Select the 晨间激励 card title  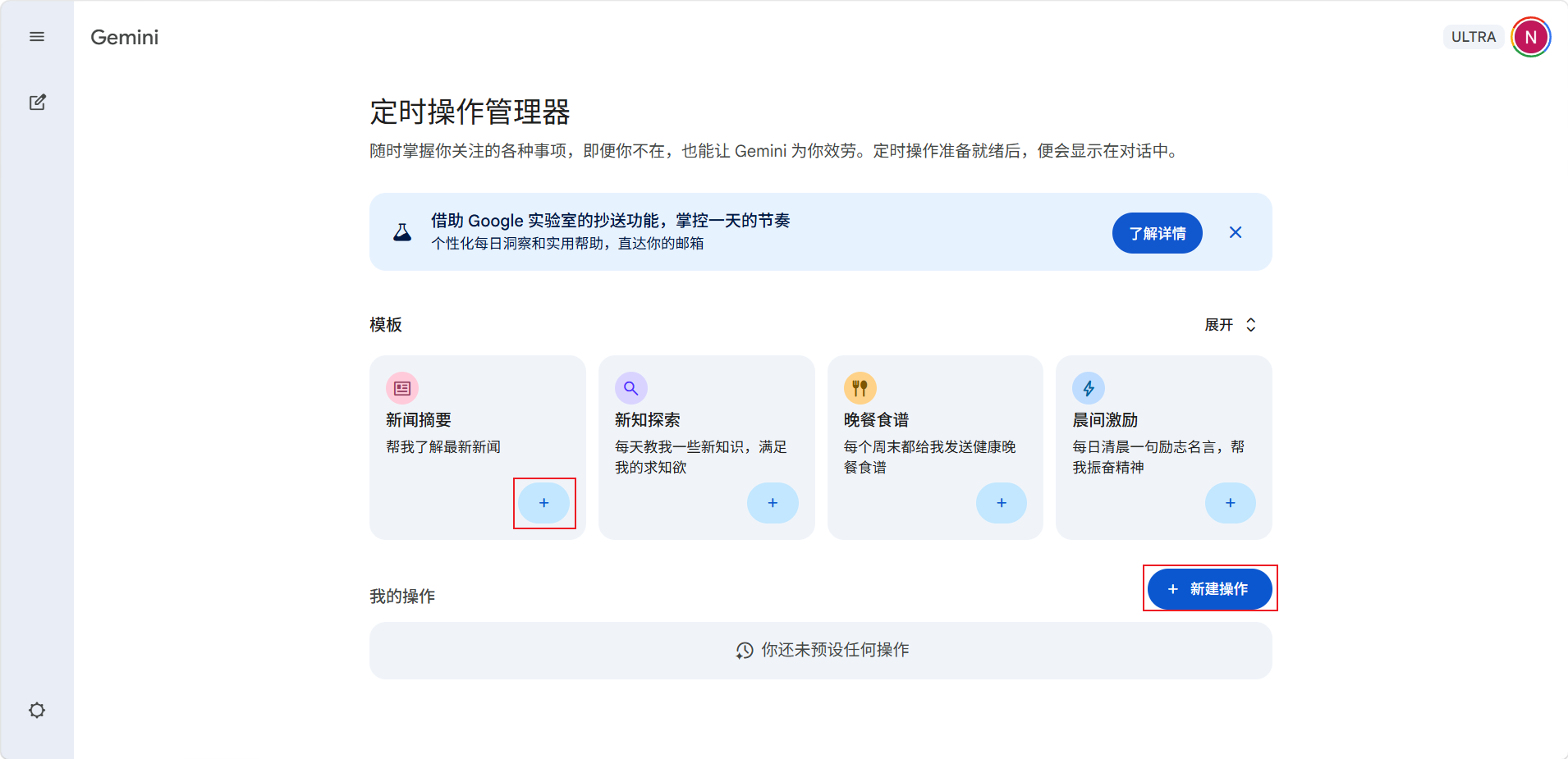point(1105,420)
